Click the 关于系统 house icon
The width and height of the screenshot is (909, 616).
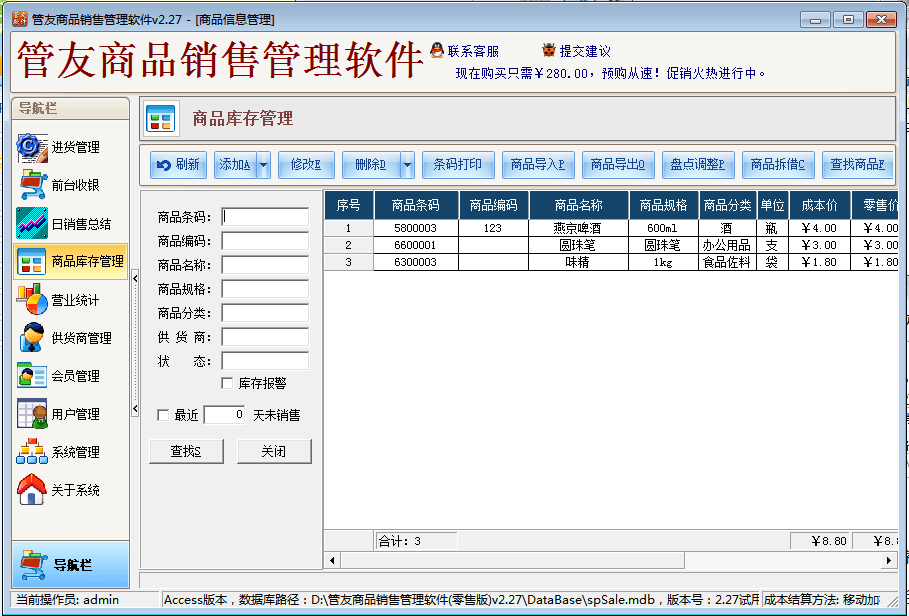pyautogui.click(x=32, y=490)
